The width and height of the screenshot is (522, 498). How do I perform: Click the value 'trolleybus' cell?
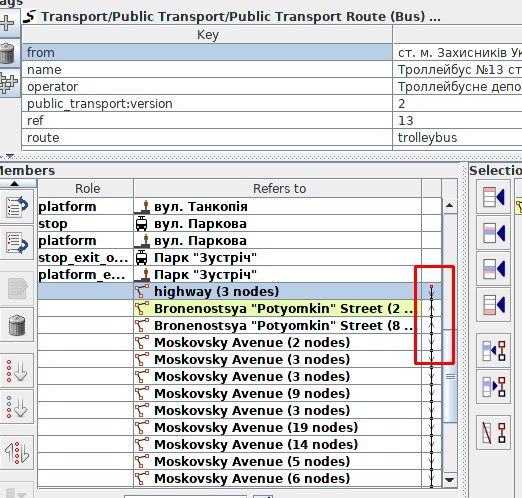point(458,137)
